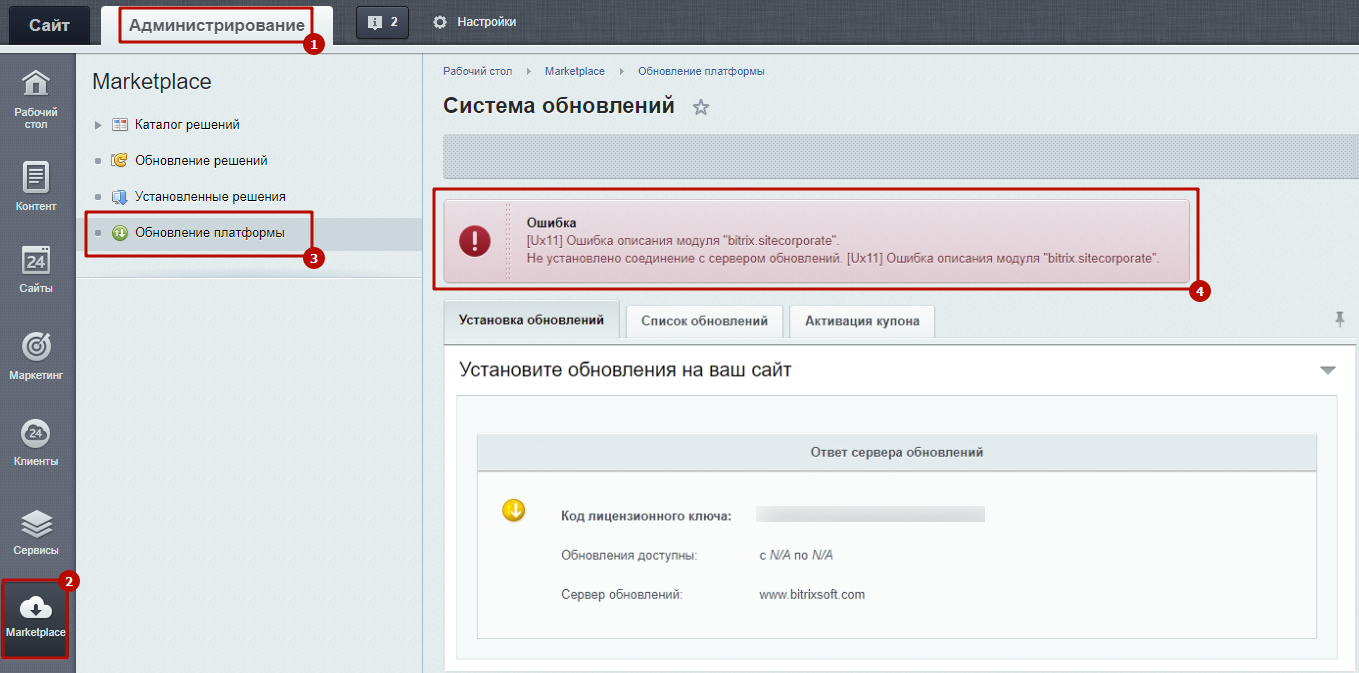Go to the Сайты sidebar section
Image resolution: width=1359 pixels, height=673 pixels.
(x=36, y=269)
